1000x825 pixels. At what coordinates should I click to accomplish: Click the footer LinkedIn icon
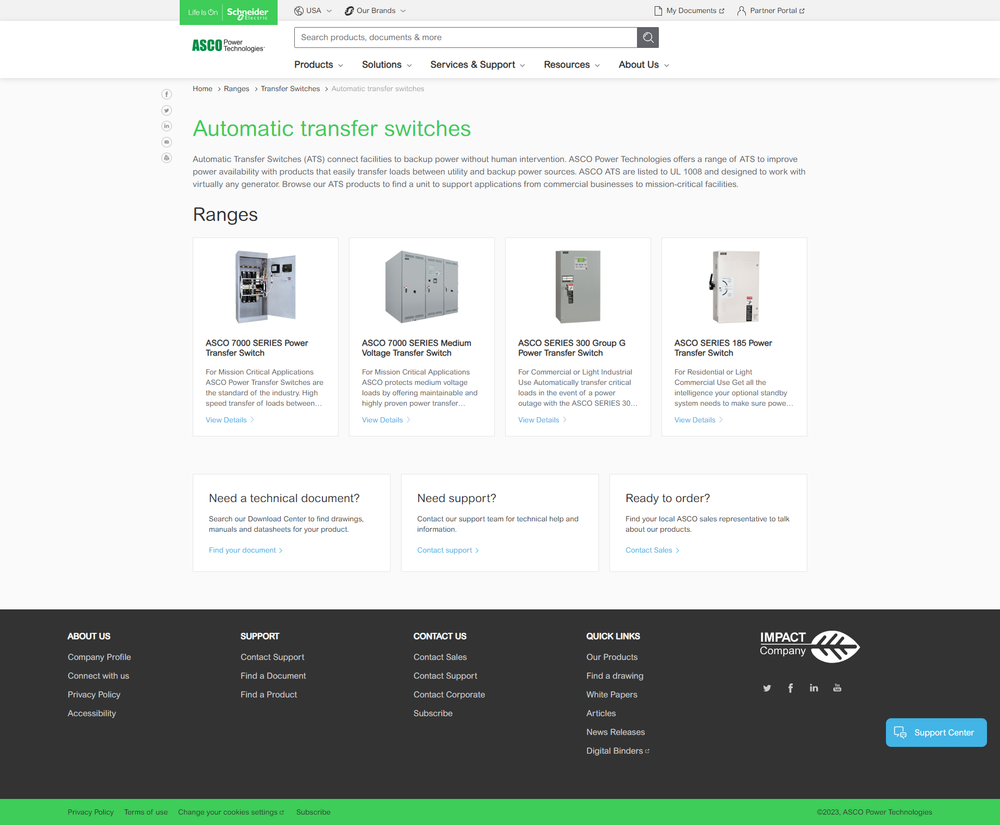coord(814,688)
